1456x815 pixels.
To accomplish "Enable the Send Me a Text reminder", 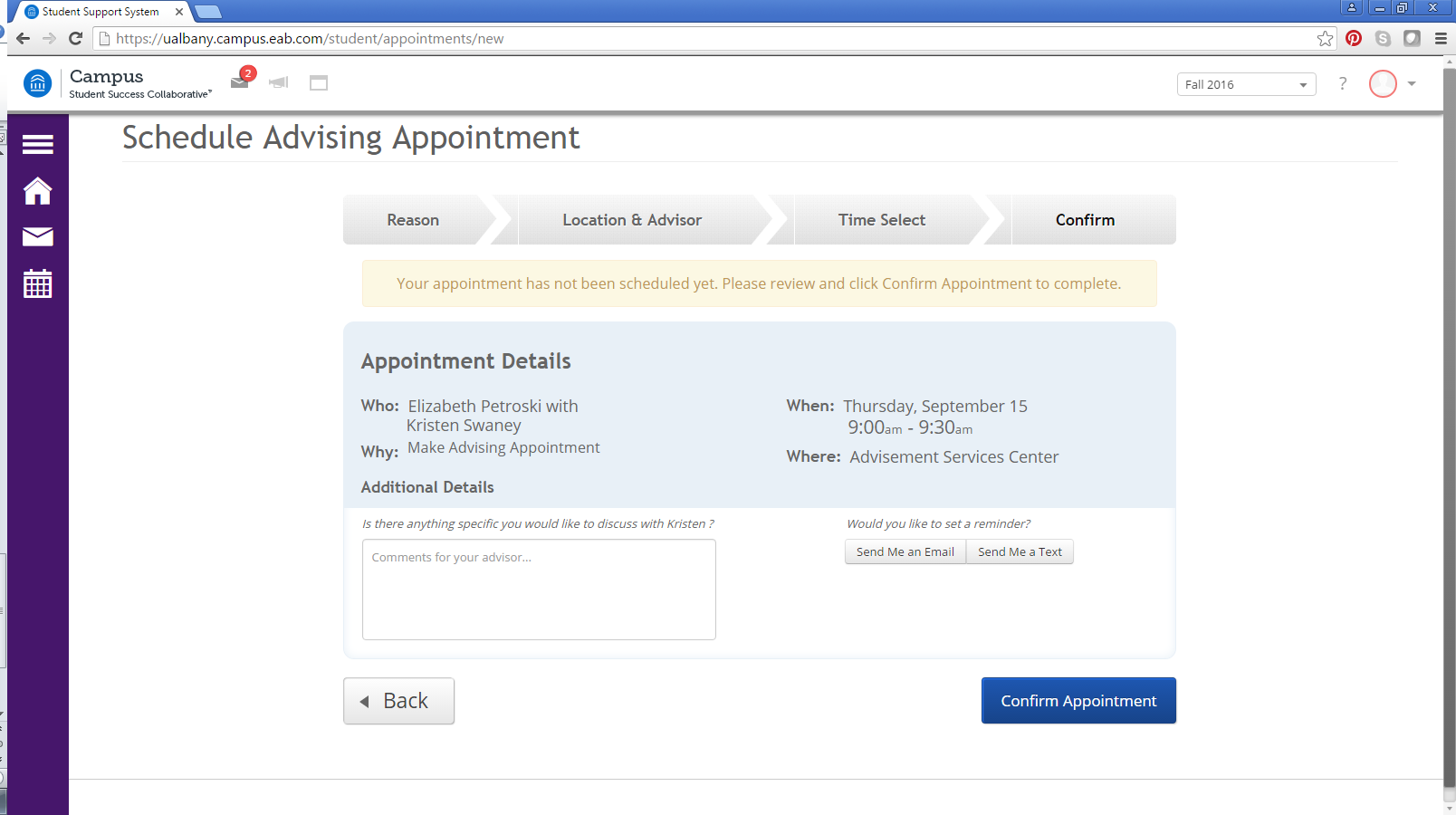I will point(1020,551).
